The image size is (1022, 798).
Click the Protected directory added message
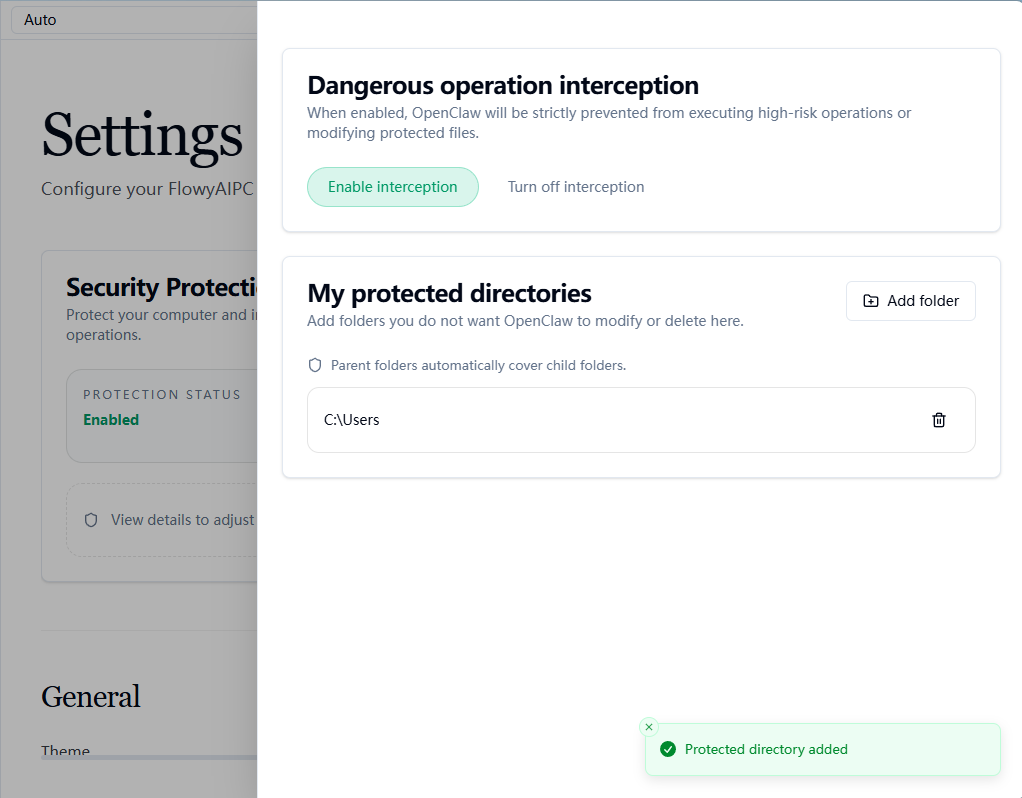766,749
